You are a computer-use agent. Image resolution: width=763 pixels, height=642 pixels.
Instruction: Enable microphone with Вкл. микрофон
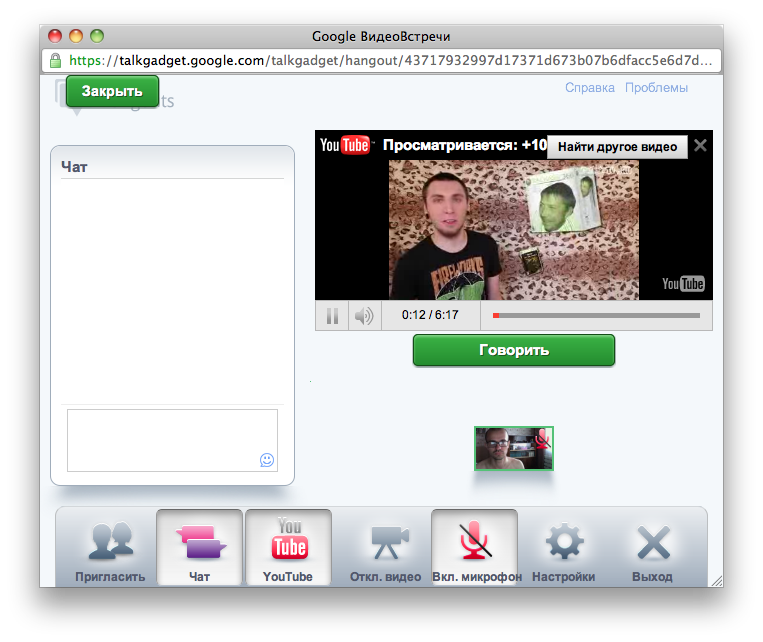coord(475,548)
